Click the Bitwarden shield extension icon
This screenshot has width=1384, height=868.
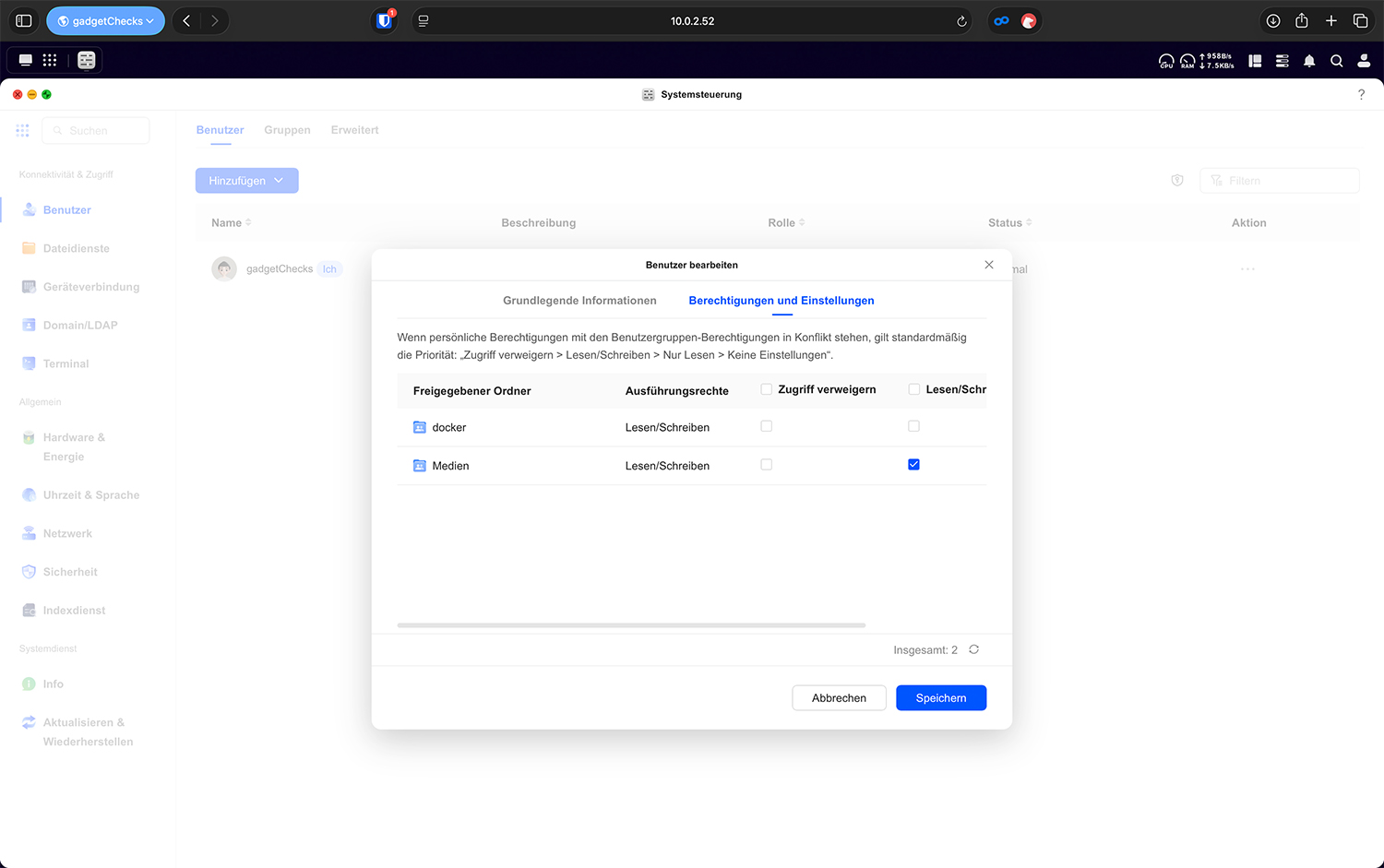384,20
